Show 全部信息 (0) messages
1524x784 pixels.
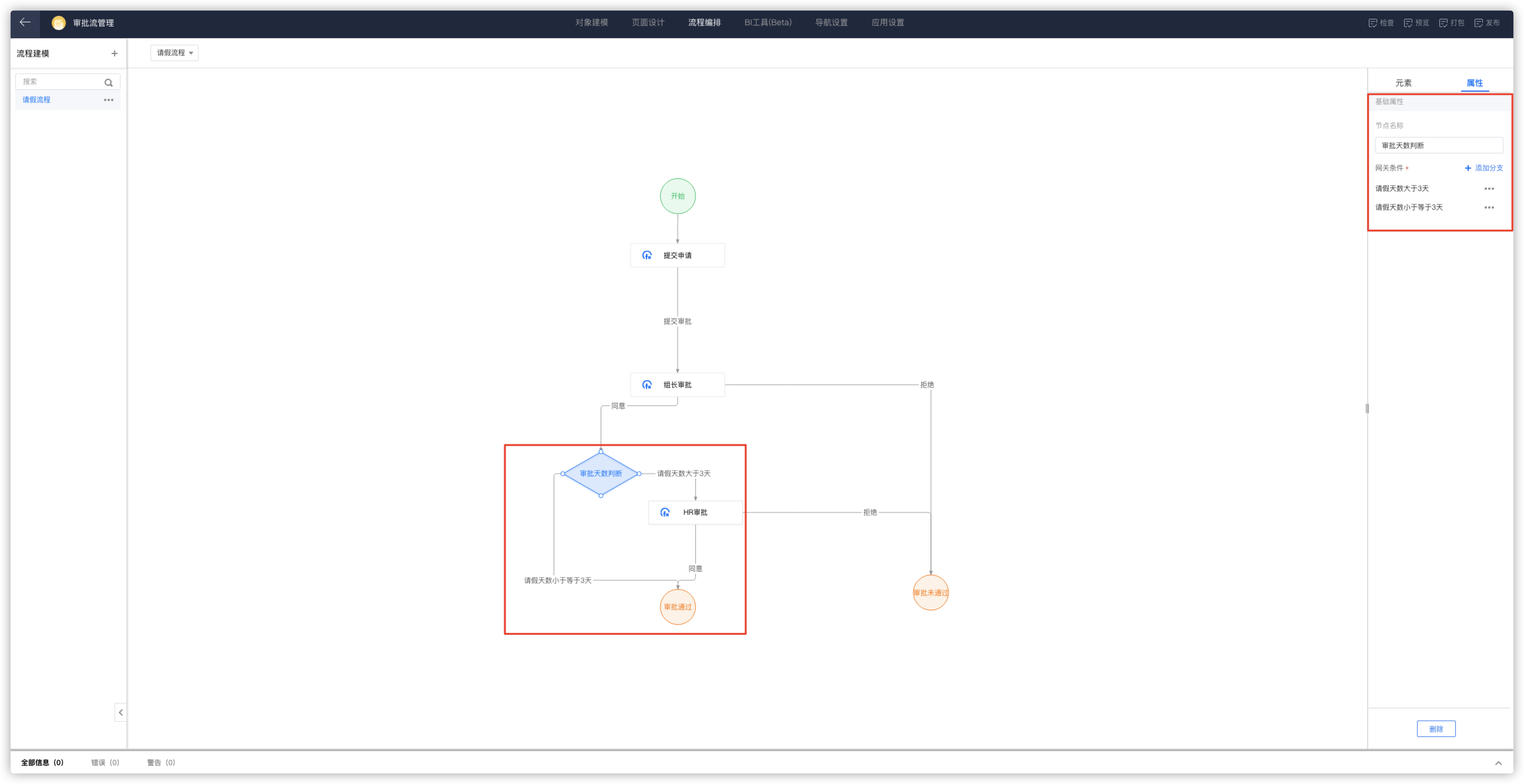[x=42, y=763]
